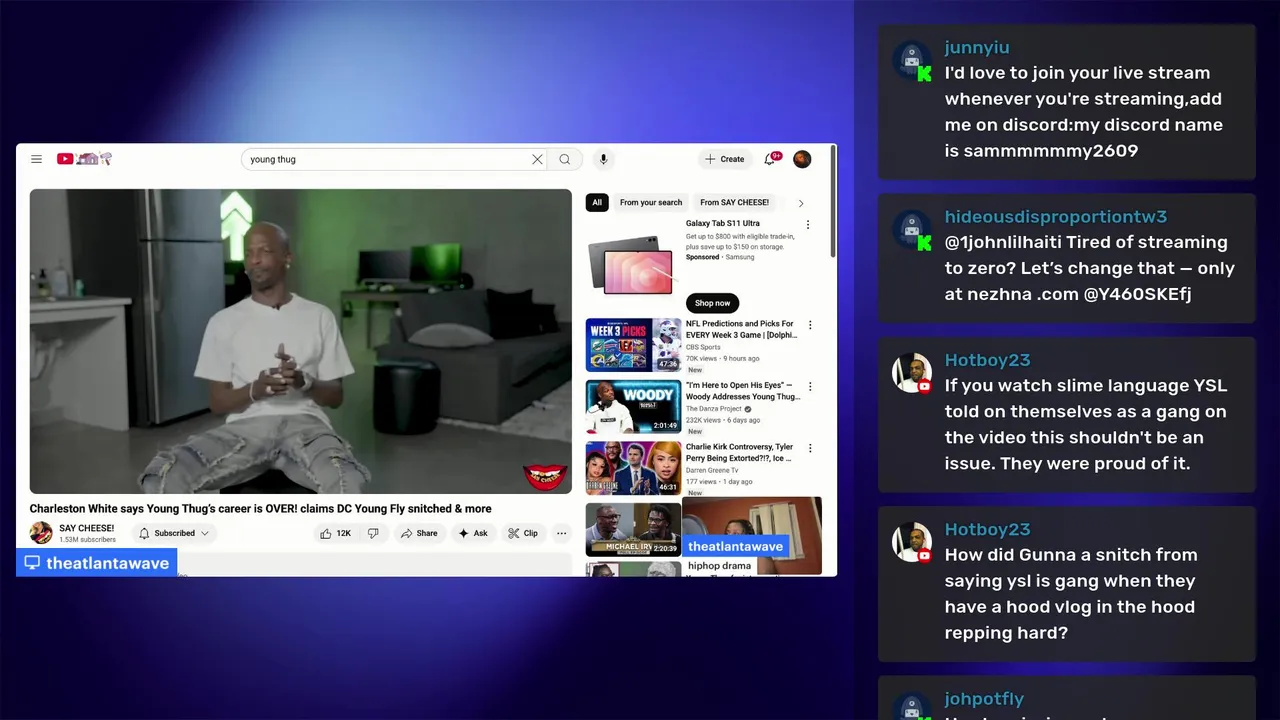Click Hotboy23 name on slime language message
Screen dimensions: 1280x720
[987, 360]
